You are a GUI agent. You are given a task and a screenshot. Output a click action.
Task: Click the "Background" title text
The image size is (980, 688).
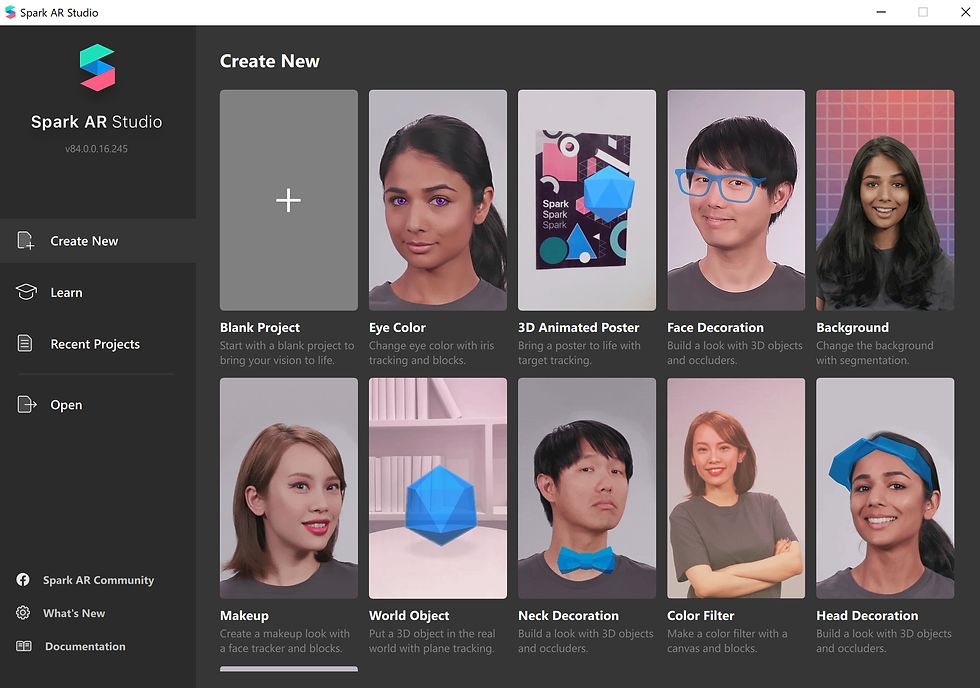point(852,327)
